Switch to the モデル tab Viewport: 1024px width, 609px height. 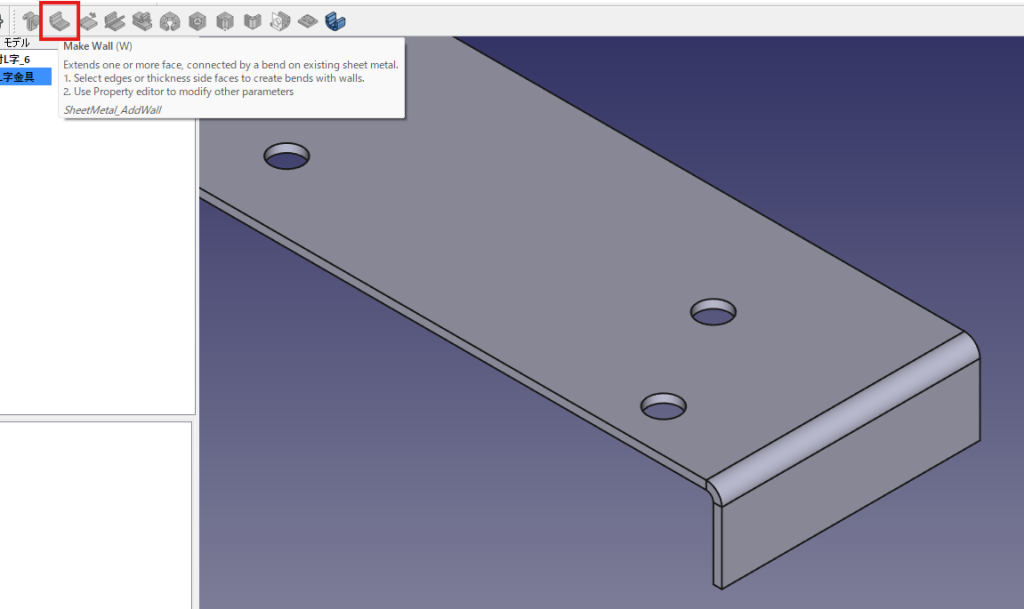(16, 43)
